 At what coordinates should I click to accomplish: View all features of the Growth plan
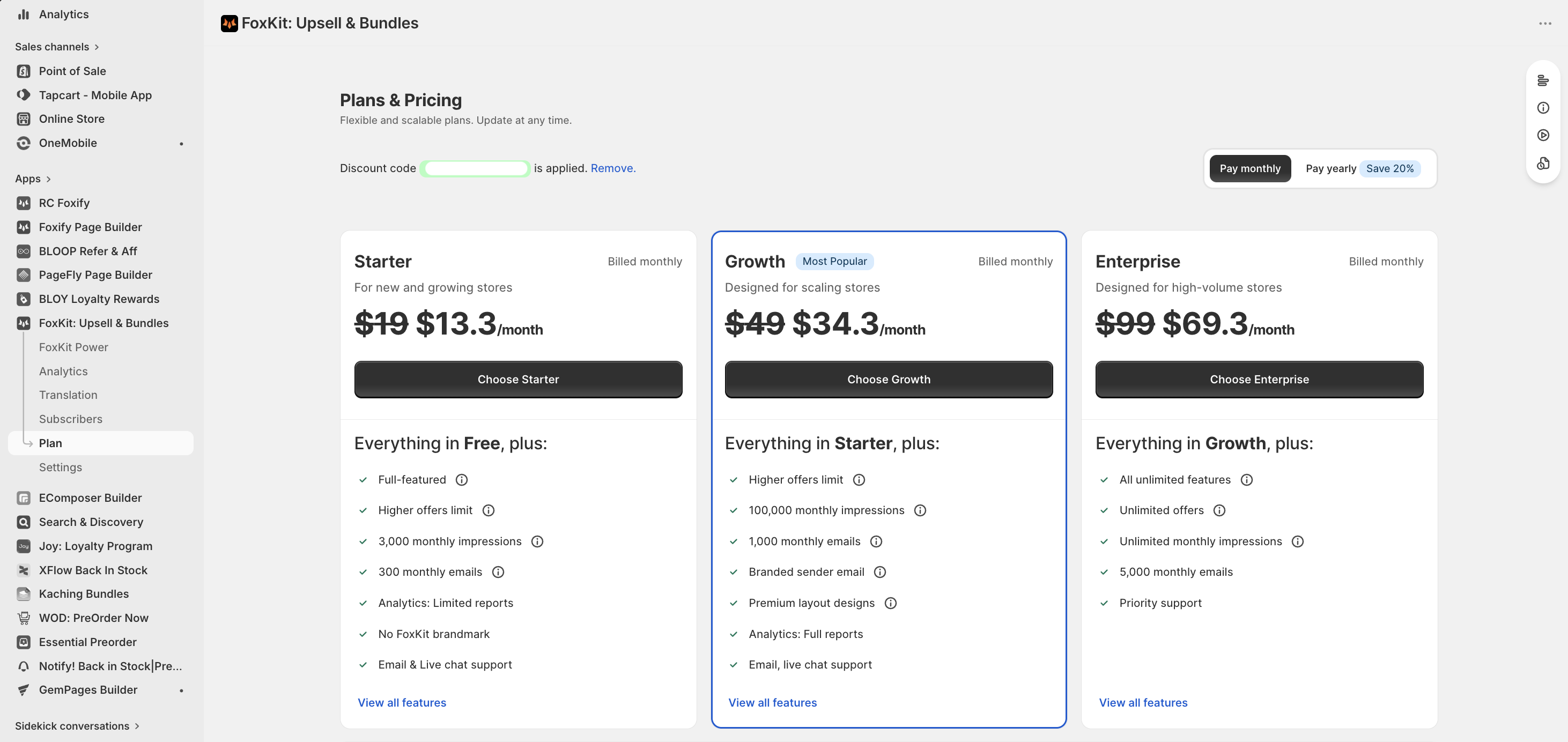(x=772, y=702)
